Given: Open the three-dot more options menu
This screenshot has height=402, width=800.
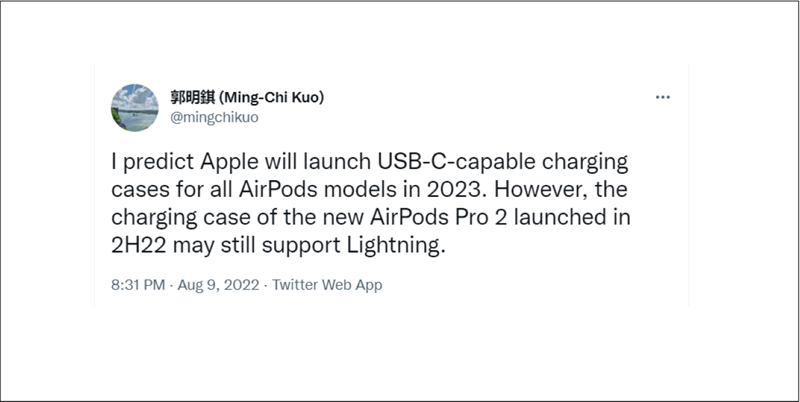Looking at the screenshot, I should point(662,97).
